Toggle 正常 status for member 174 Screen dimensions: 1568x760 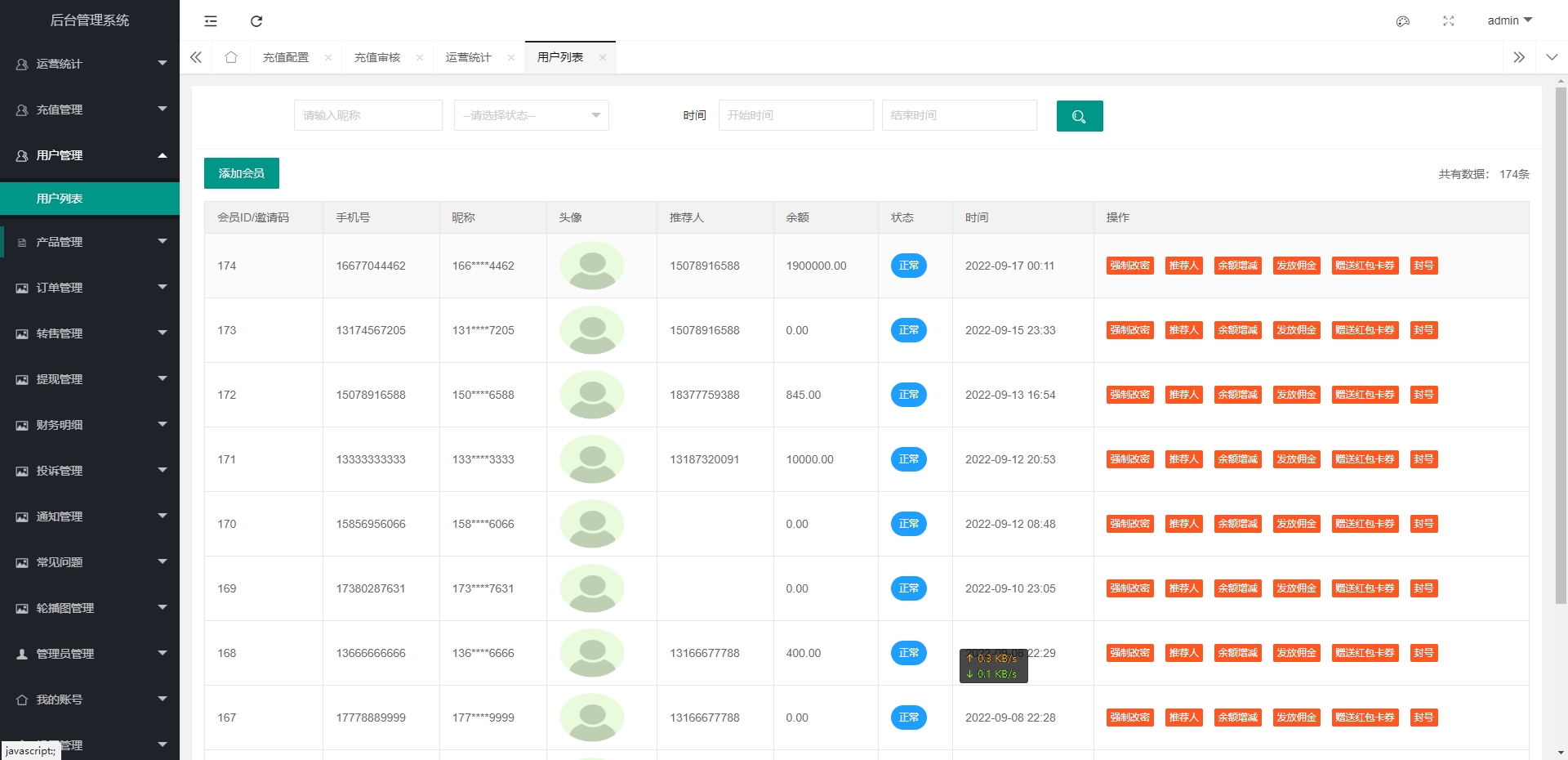(908, 266)
